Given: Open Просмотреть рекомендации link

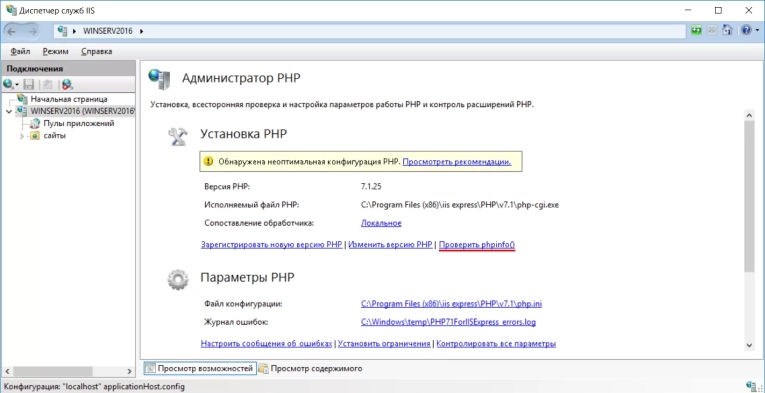Looking at the screenshot, I should pos(457,162).
